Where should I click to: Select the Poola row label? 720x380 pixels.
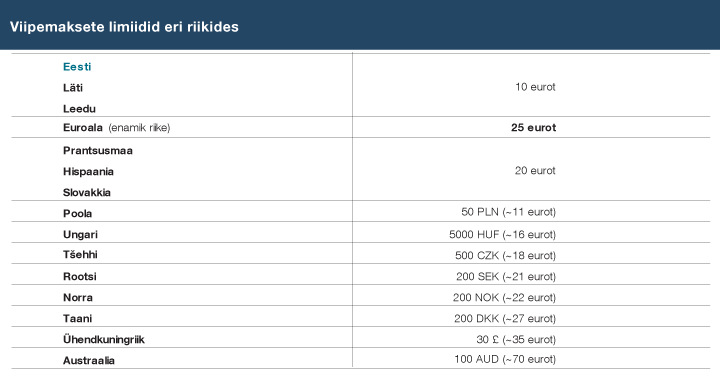(x=78, y=213)
